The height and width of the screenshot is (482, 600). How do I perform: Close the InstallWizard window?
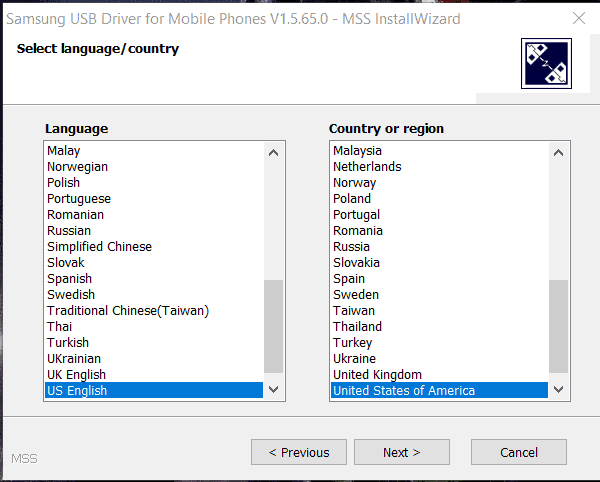coord(579,18)
